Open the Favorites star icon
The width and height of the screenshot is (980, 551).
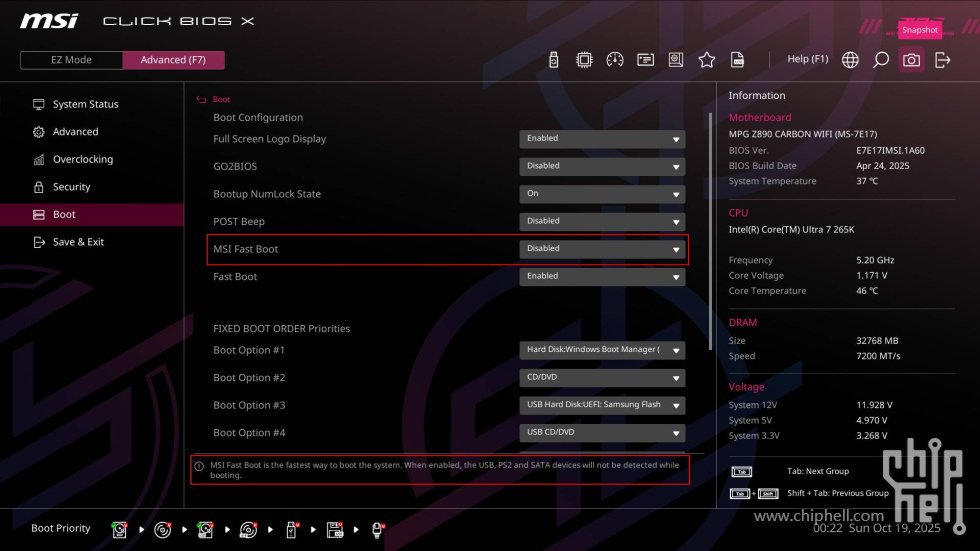click(707, 60)
